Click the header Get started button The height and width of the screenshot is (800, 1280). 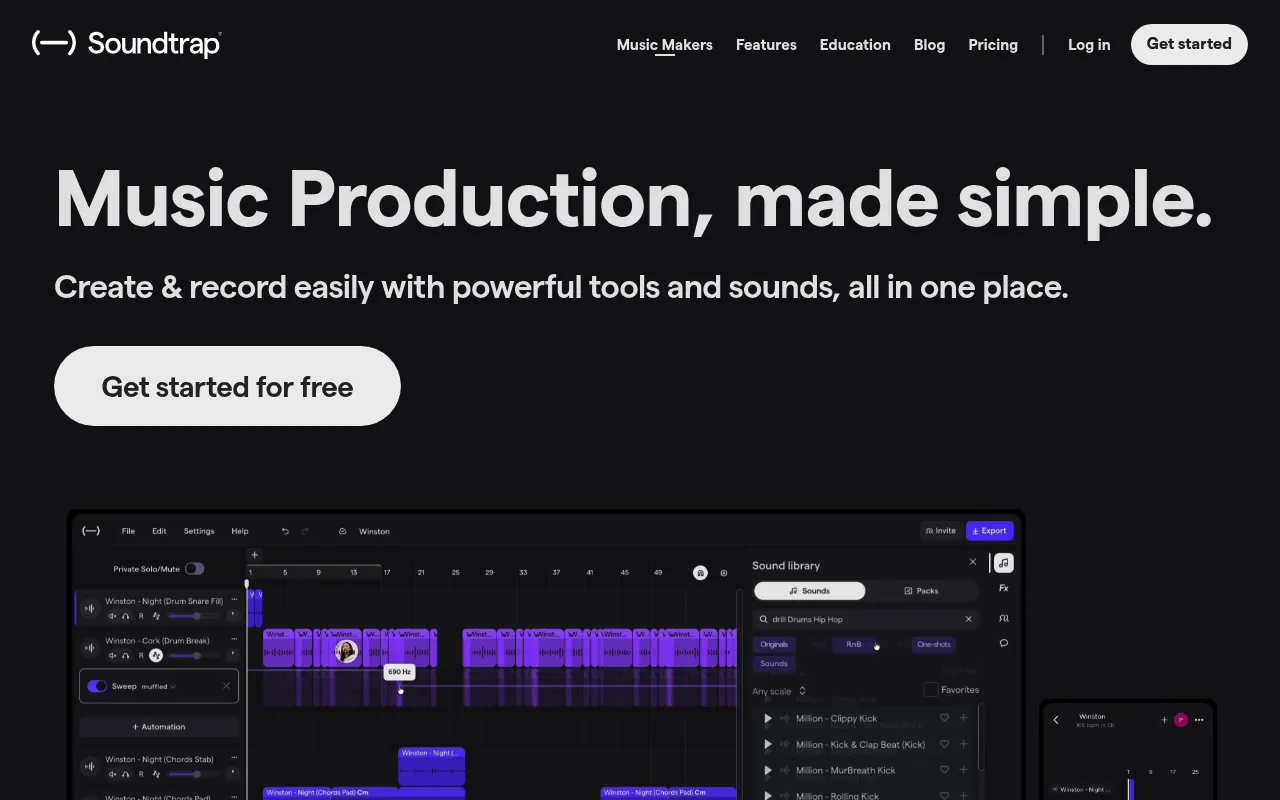pos(1189,44)
